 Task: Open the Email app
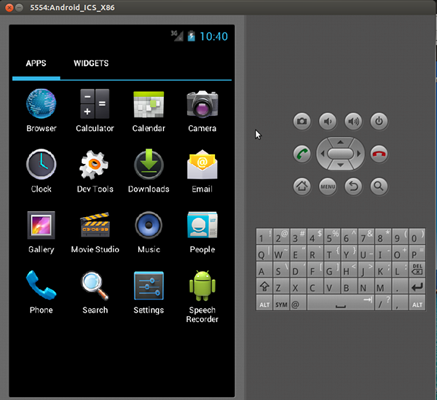point(202,171)
